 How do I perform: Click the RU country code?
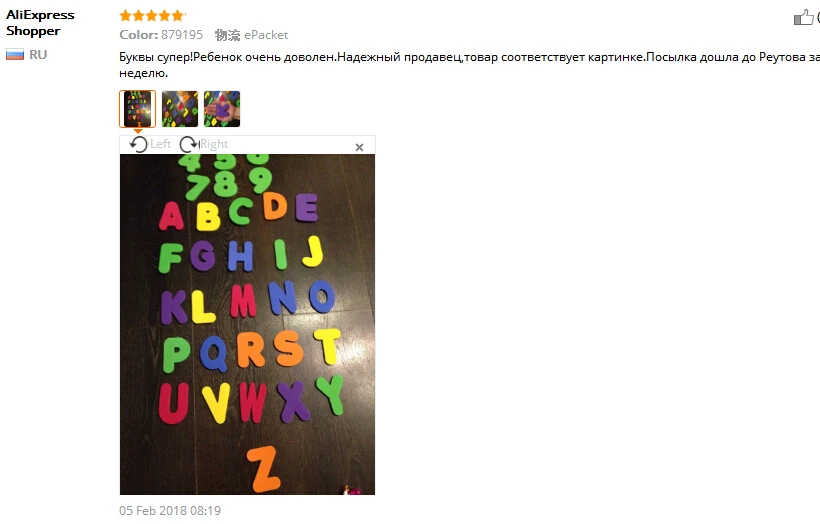[38, 54]
